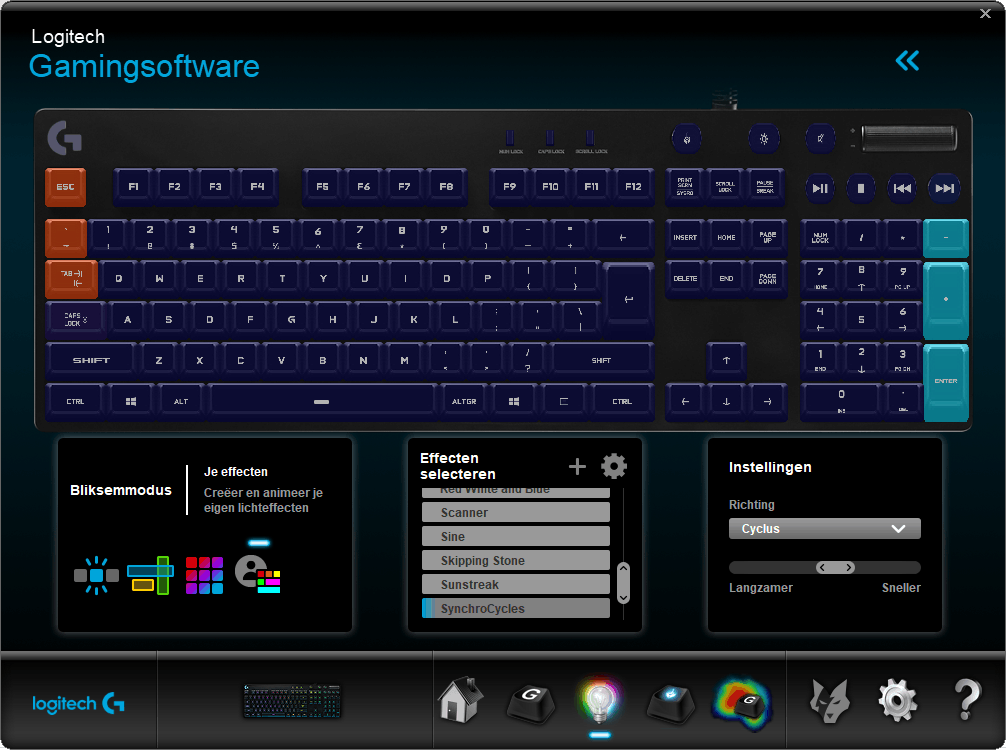This screenshot has height=750, width=1006.
Task: Select the Skipping Stone effect
Action: coord(516,561)
